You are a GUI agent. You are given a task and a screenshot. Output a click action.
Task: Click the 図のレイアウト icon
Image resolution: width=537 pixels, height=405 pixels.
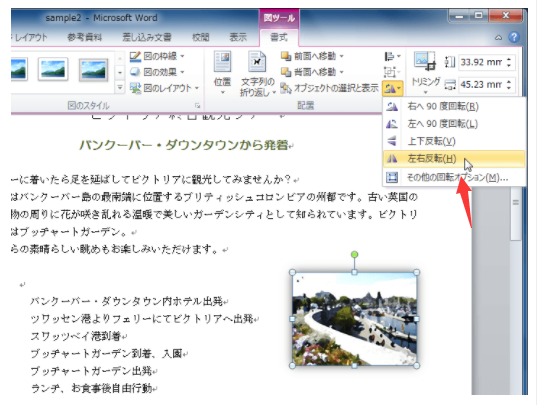135,88
